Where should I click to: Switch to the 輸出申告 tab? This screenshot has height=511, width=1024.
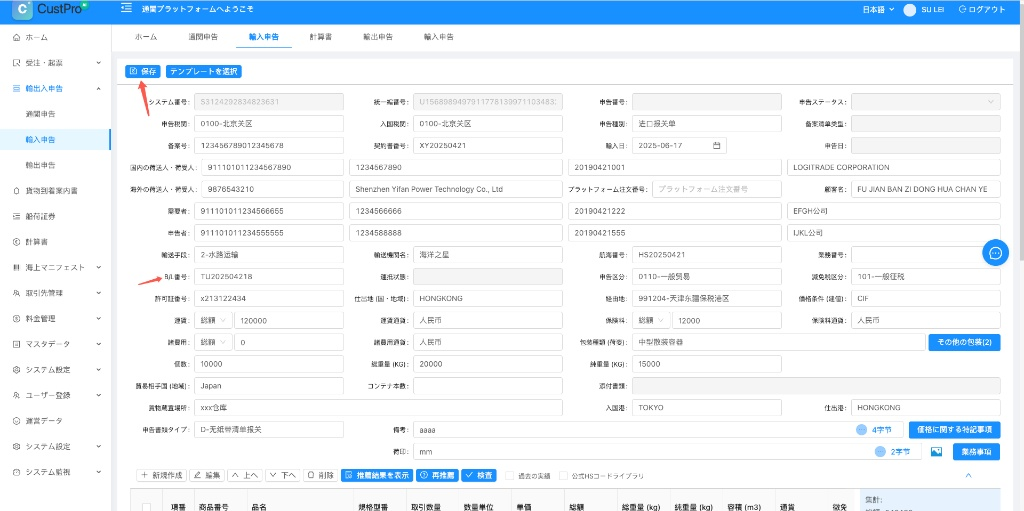tap(378, 37)
